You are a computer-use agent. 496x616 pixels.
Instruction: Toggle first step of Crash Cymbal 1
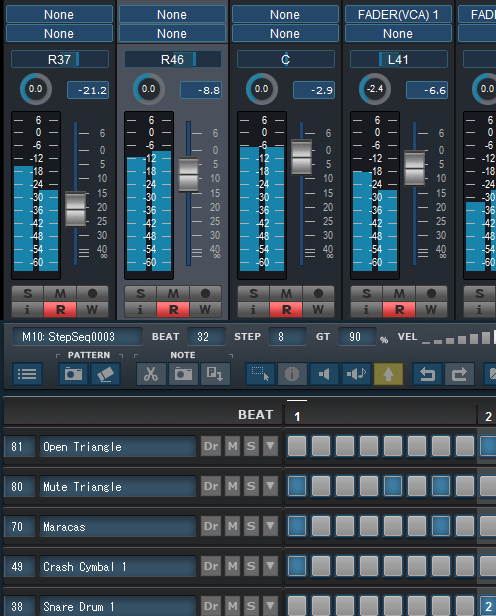[x=297, y=566]
